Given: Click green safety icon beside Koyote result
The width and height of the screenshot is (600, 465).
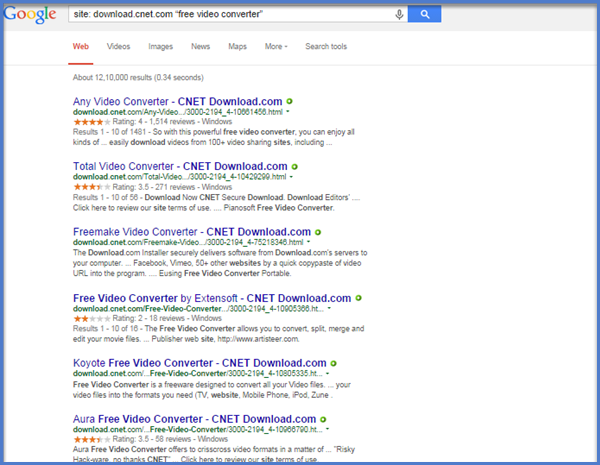Looking at the screenshot, I should [334, 363].
